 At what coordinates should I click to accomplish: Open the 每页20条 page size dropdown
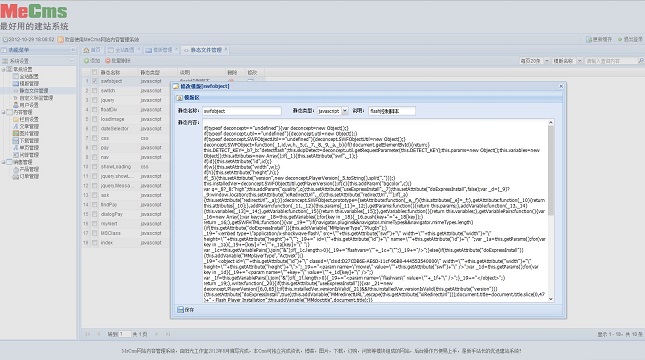coord(547,60)
